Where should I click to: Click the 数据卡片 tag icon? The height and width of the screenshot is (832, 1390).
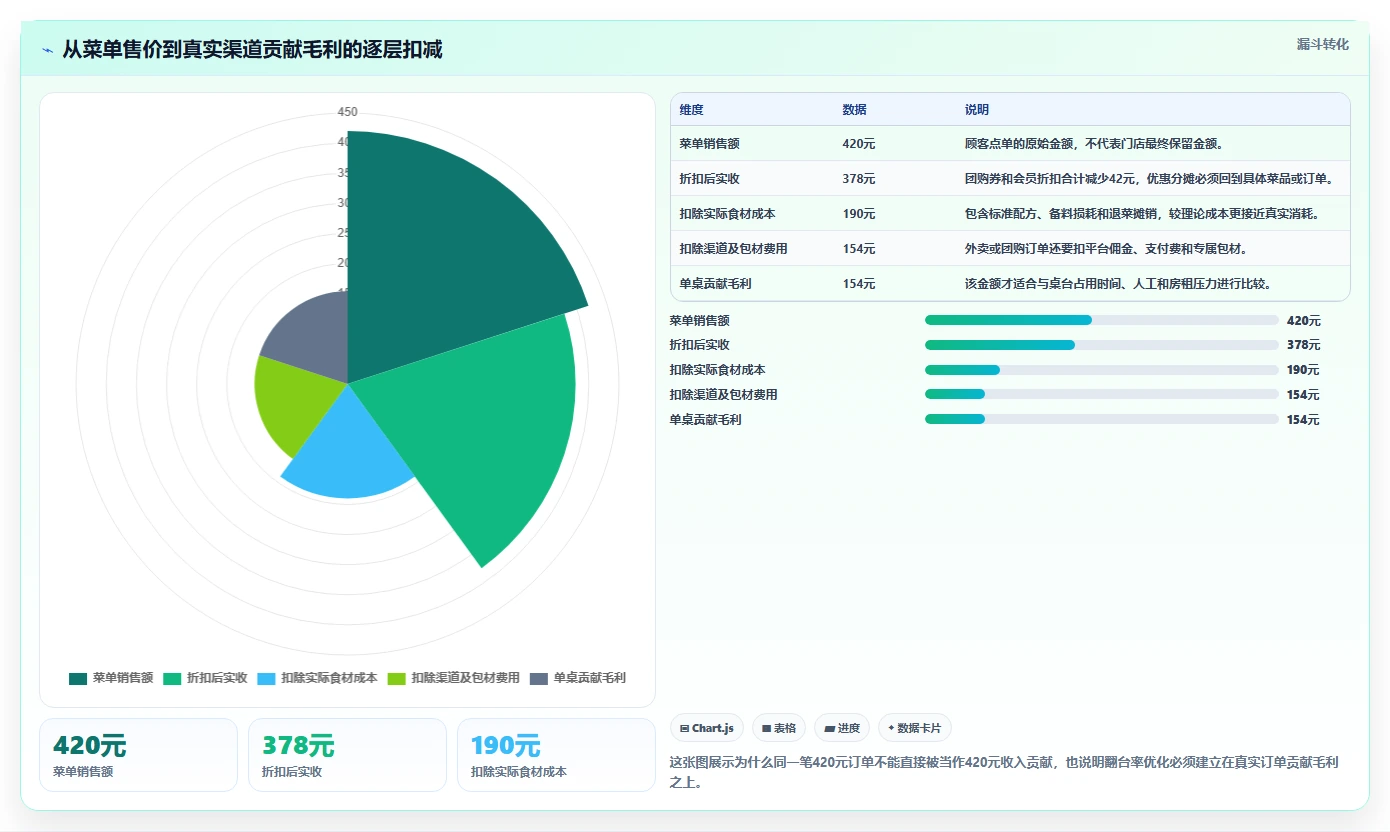[891, 728]
